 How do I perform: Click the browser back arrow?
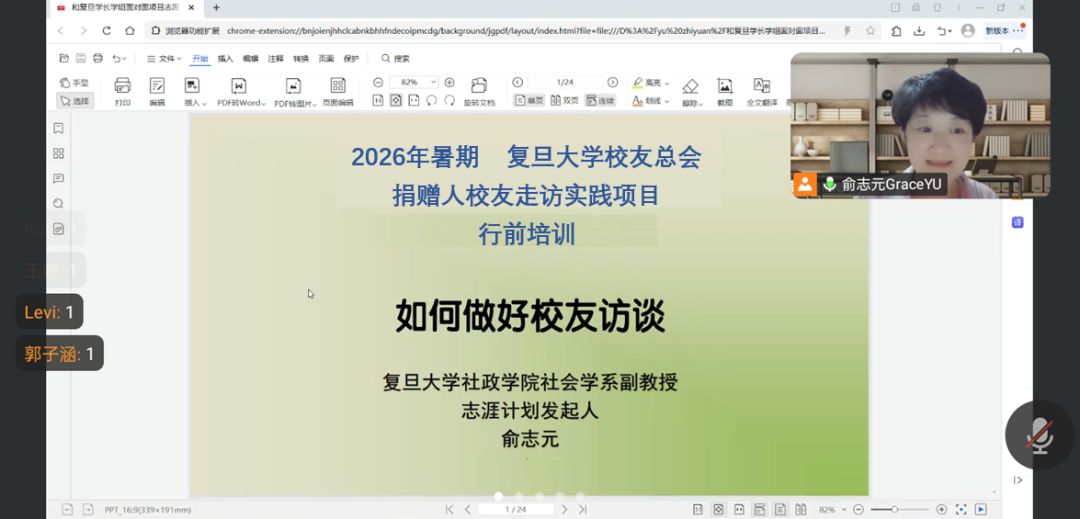61,30
